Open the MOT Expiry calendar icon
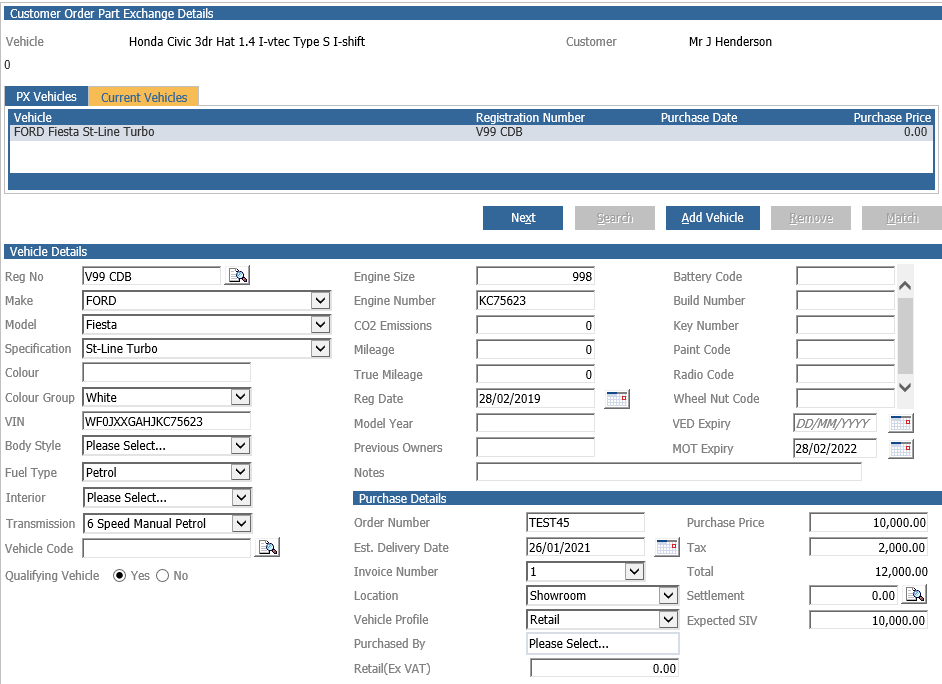Screen dimensions: 942x684 [901, 449]
